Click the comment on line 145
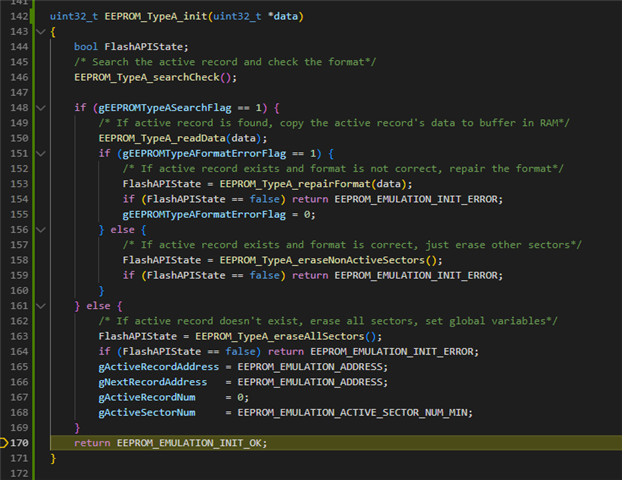Viewport: 622px width, 480px height. click(x=225, y=62)
